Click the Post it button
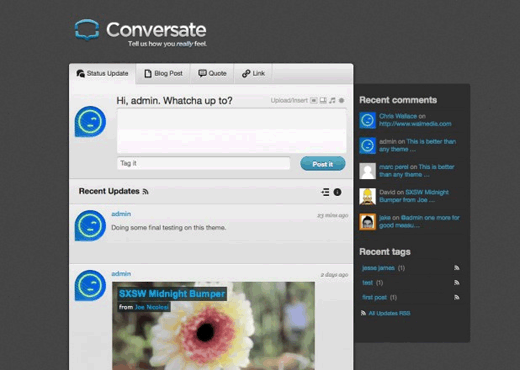 coord(323,164)
